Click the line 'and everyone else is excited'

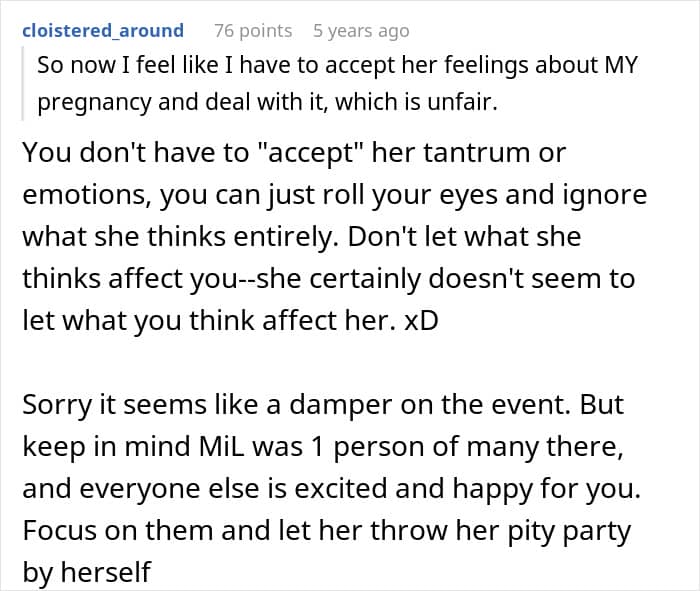coord(332,489)
